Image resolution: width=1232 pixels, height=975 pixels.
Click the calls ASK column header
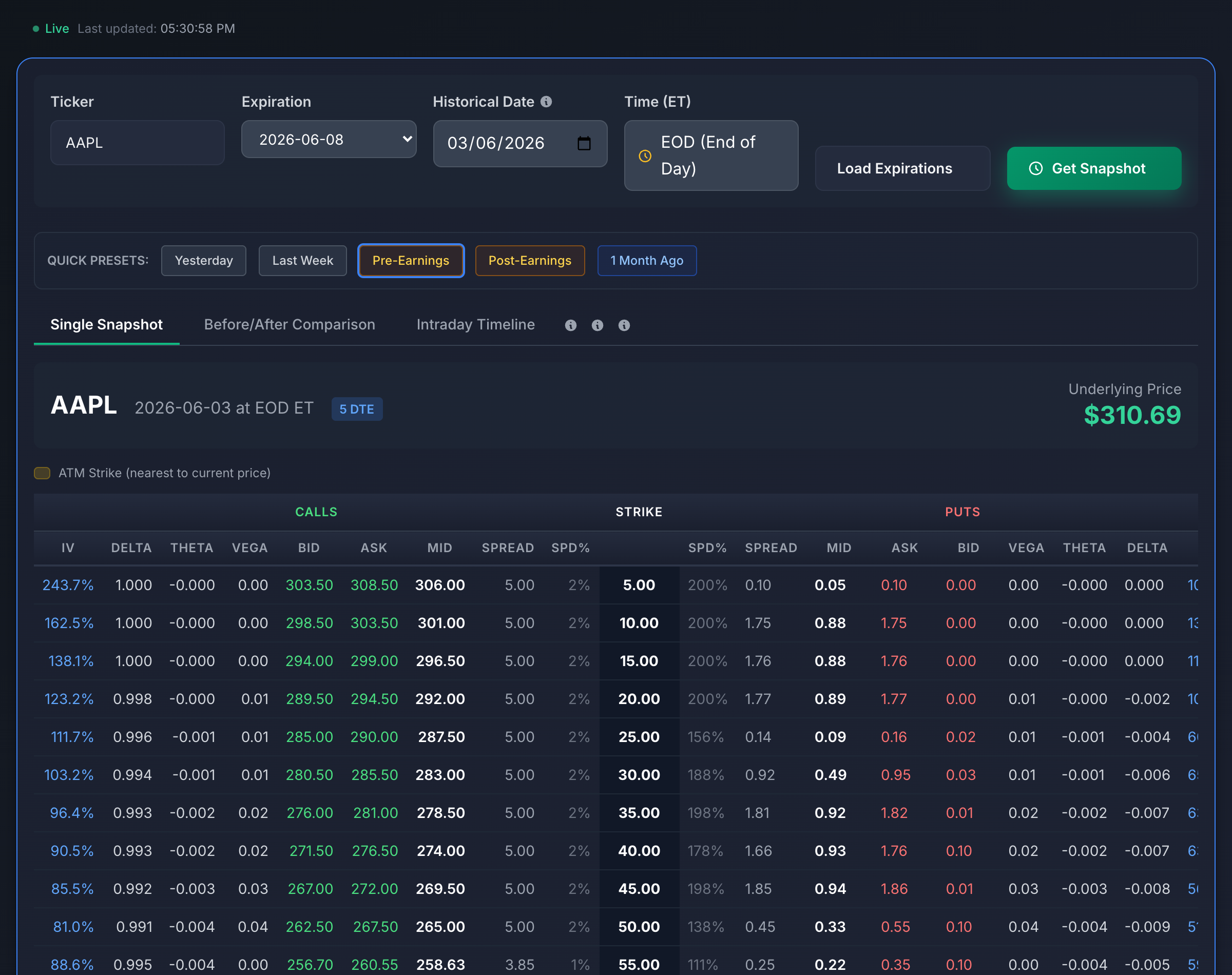374,548
